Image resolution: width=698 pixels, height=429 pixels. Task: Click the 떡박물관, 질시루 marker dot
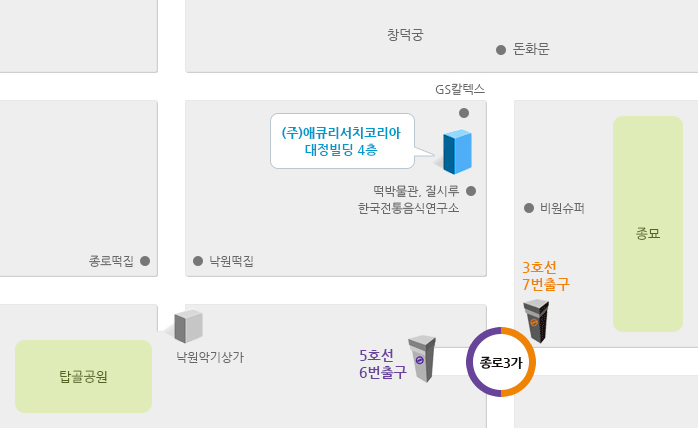tap(471, 191)
